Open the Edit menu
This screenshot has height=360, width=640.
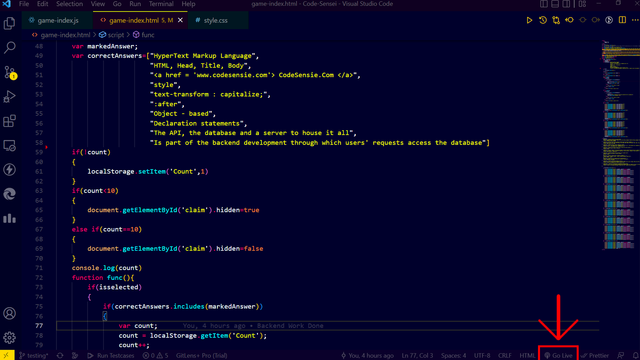click(42, 4)
